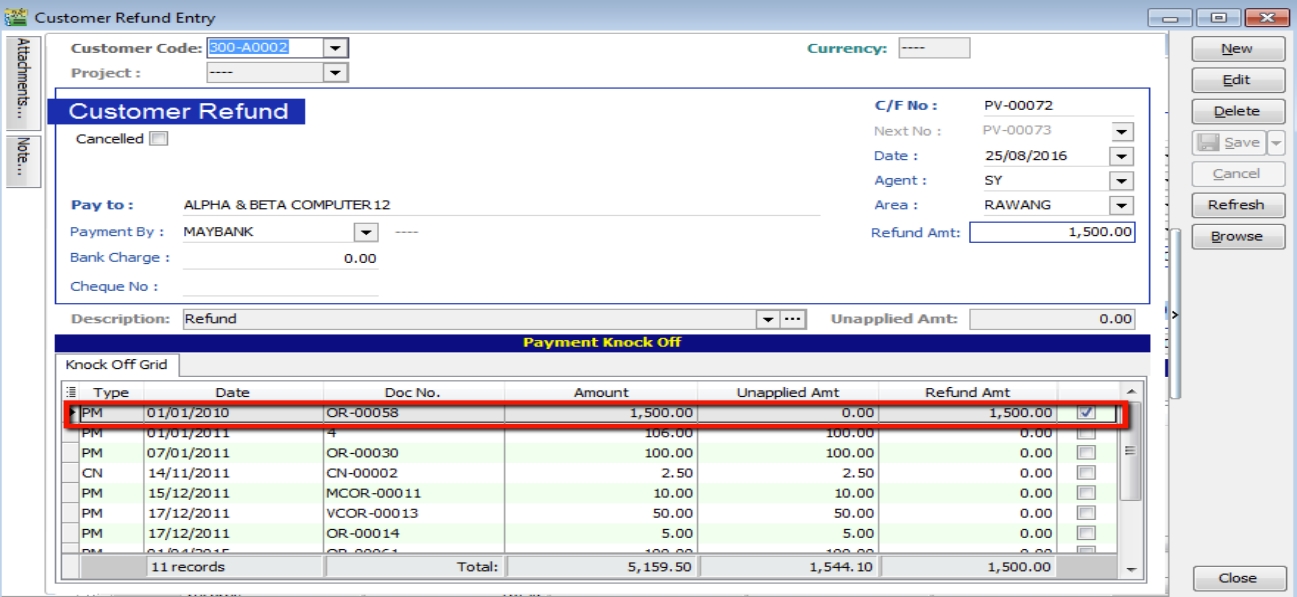
Task: Click the Save button disk icon
Action: 1207,143
